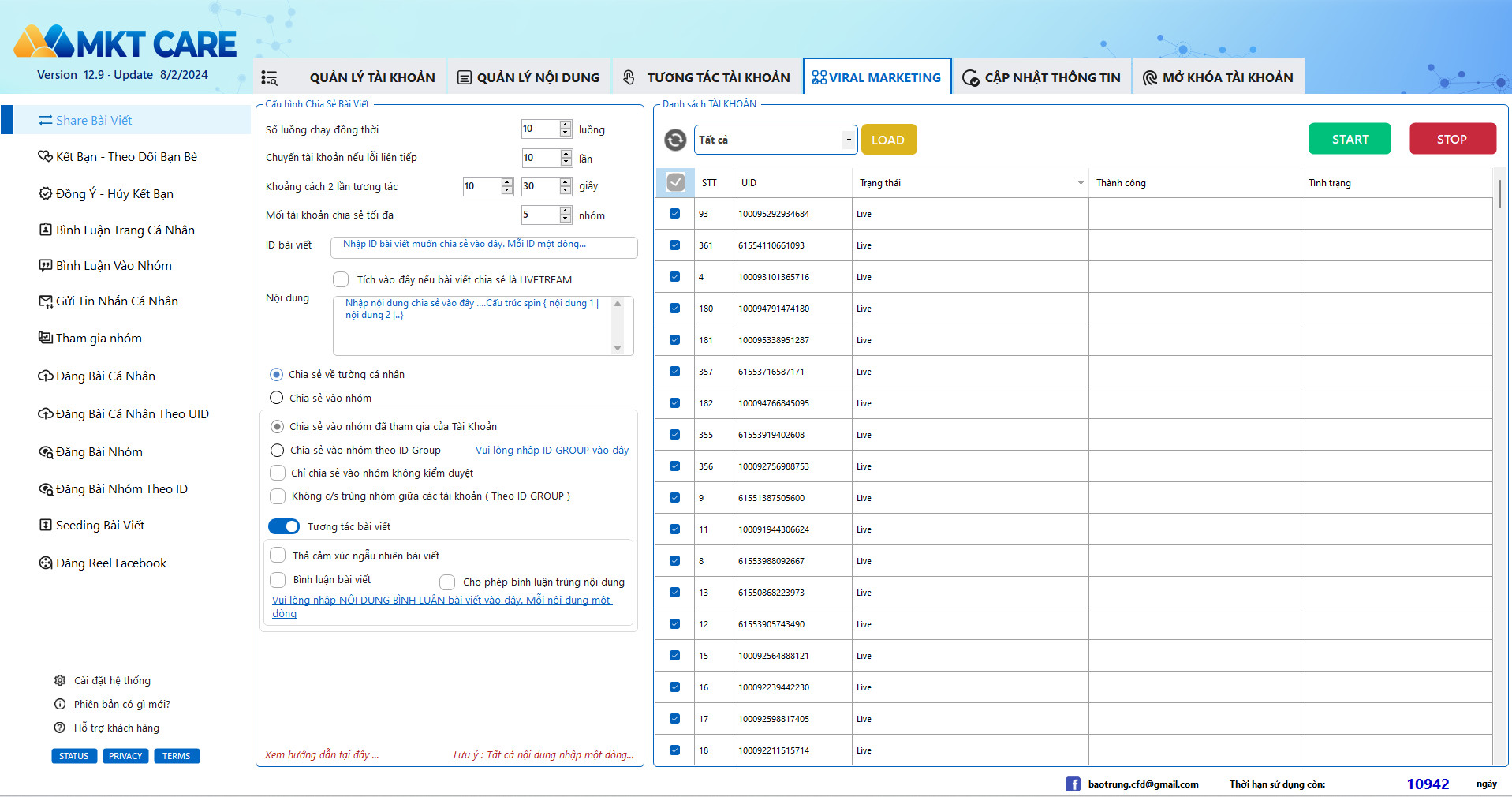1512x797 pixels.
Task: Tick the LIVETREAM post checkbox
Action: 341,279
